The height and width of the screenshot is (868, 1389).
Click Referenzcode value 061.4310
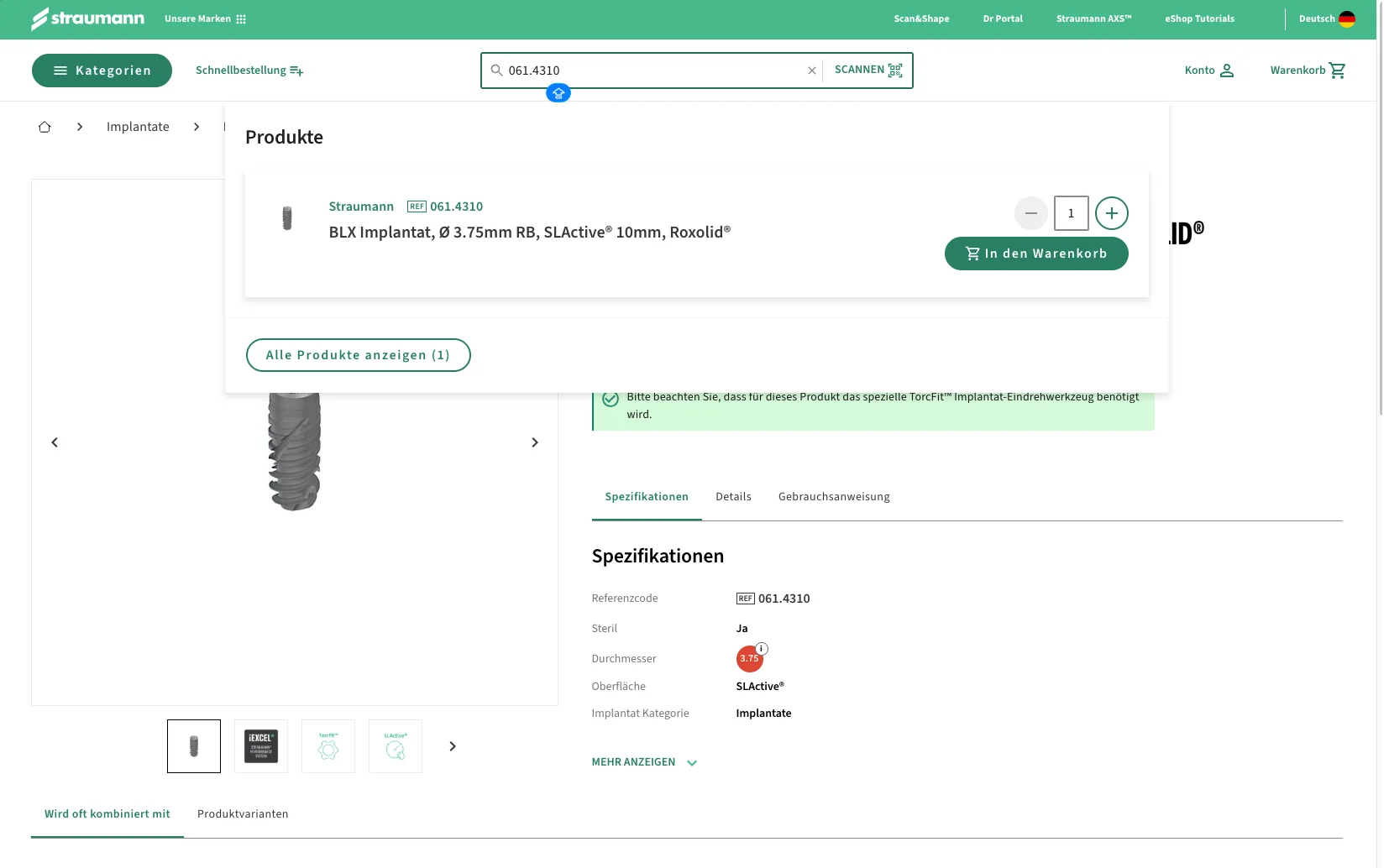(784, 599)
